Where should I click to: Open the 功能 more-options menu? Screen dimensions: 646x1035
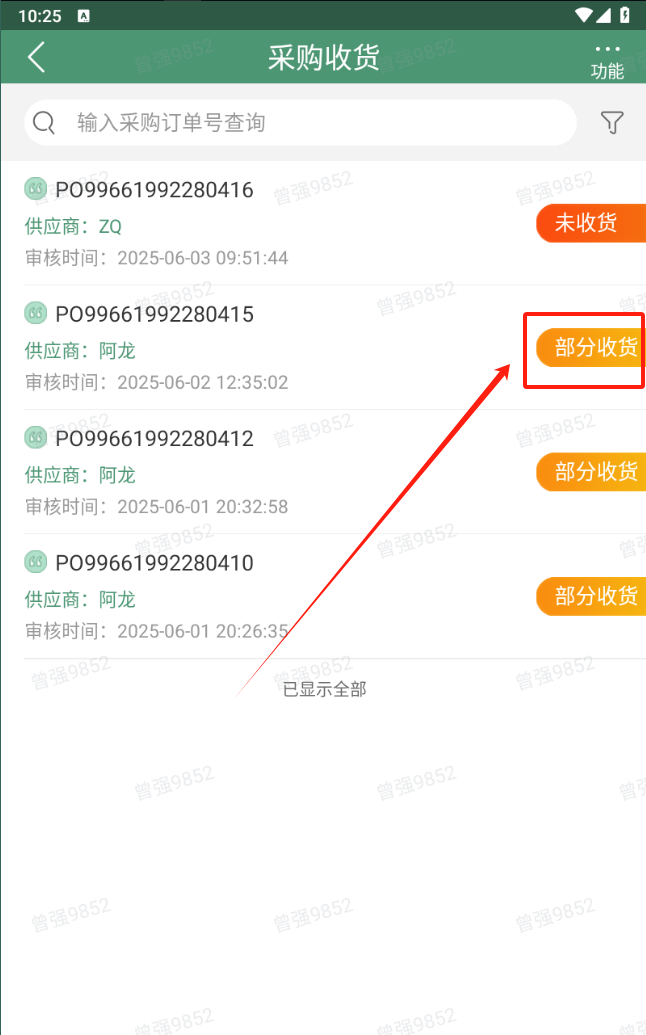(607, 61)
